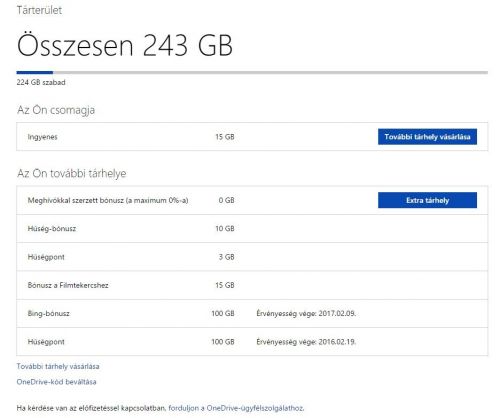Select the Bing-bónusz 100 GB row
Screen dimensions: 500x418
click(252, 313)
